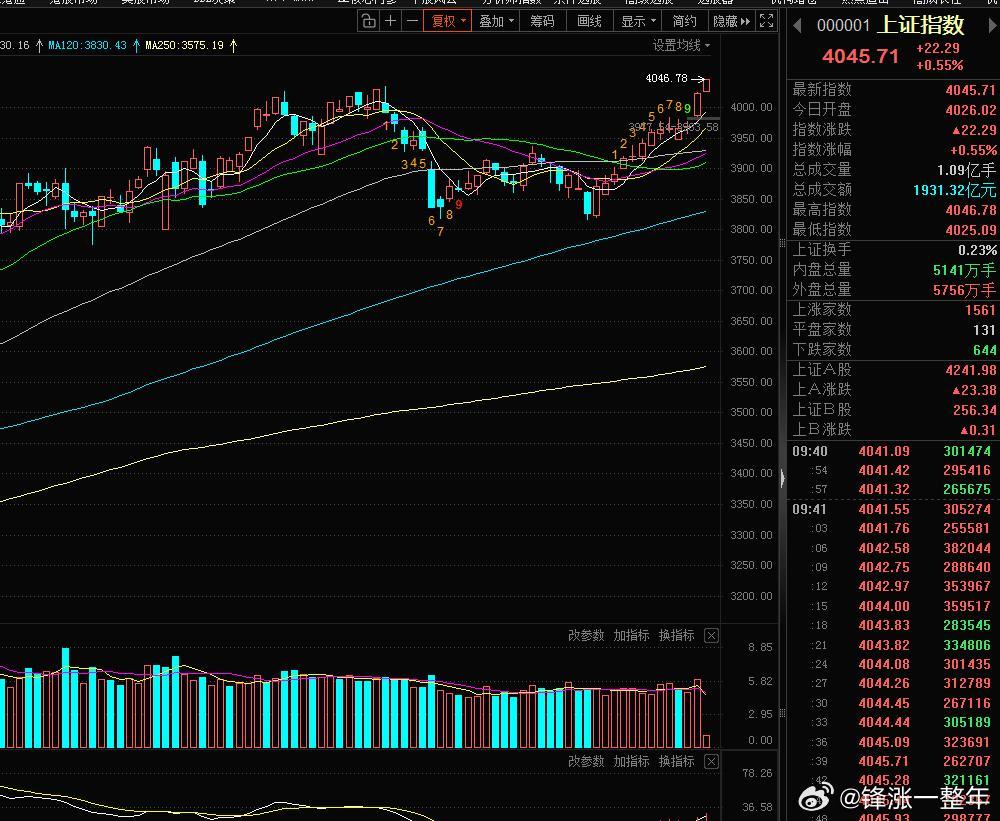Screen dimensions: 1000x821
Task: Close the lower KDJ indicator panel X icon
Action: (x=711, y=761)
